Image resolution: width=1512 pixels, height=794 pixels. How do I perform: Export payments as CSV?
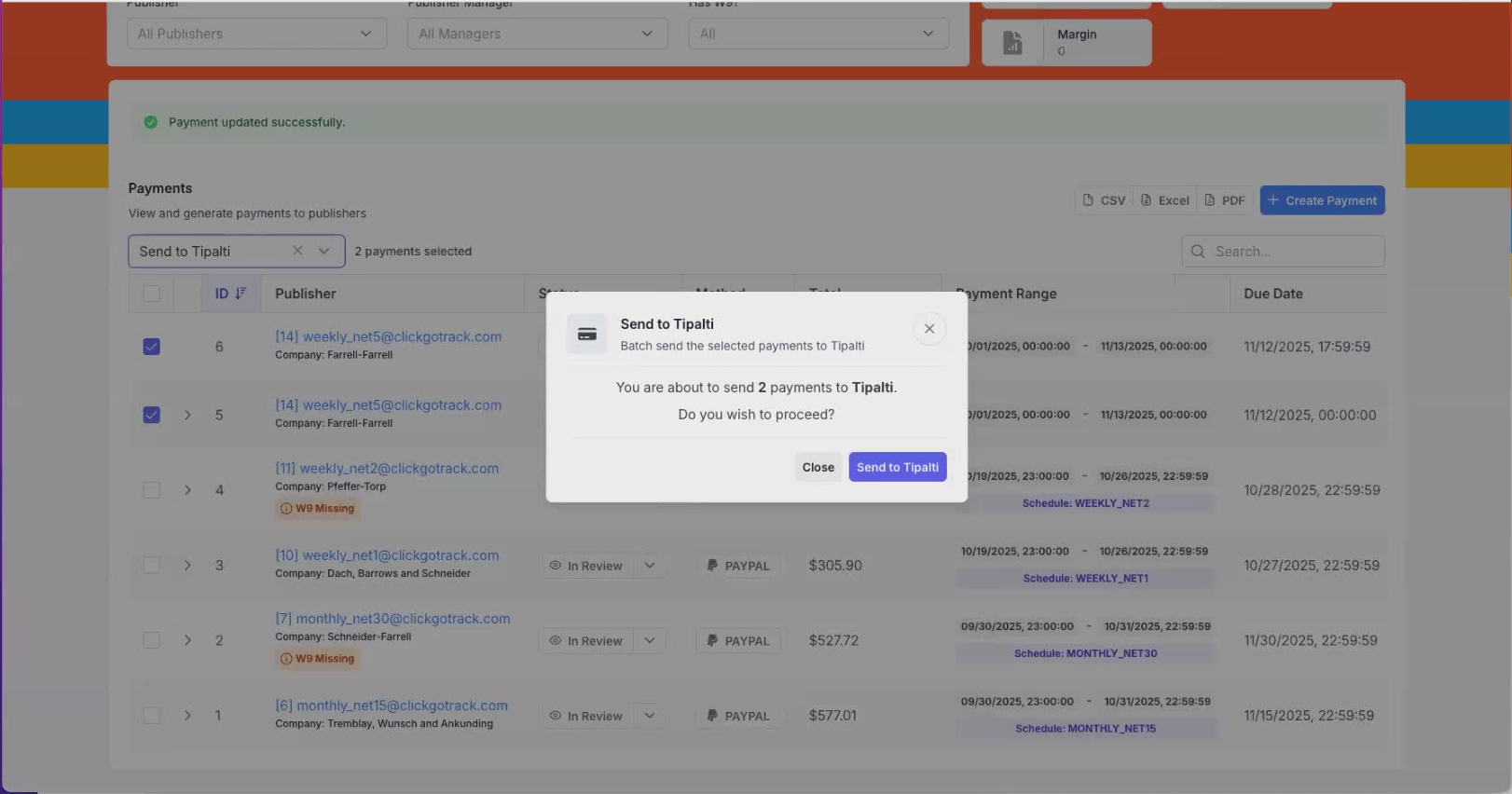coord(1104,200)
